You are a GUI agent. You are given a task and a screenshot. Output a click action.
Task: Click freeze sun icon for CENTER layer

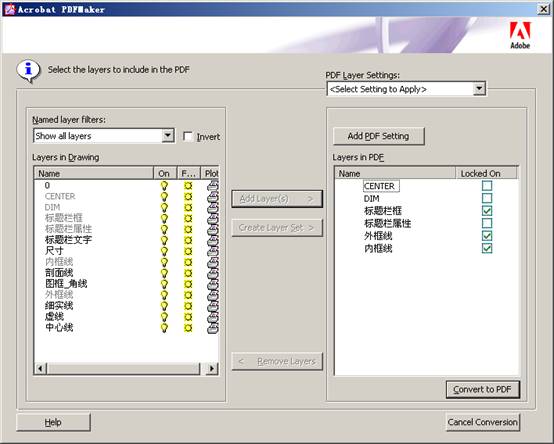188,196
